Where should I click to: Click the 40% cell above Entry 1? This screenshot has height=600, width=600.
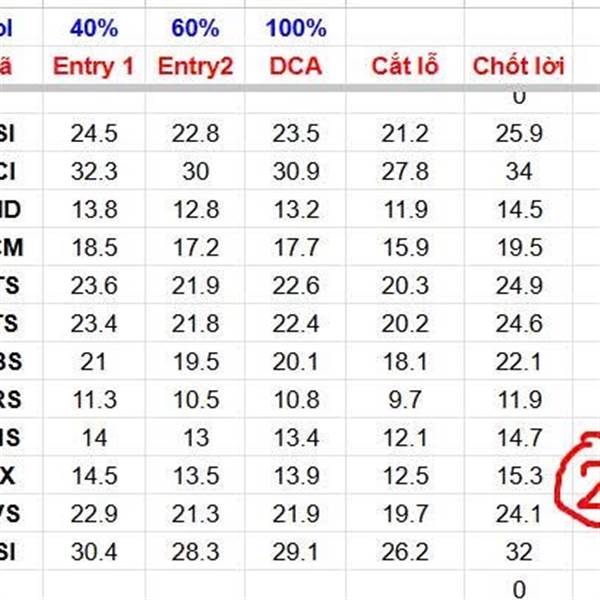click(92, 27)
